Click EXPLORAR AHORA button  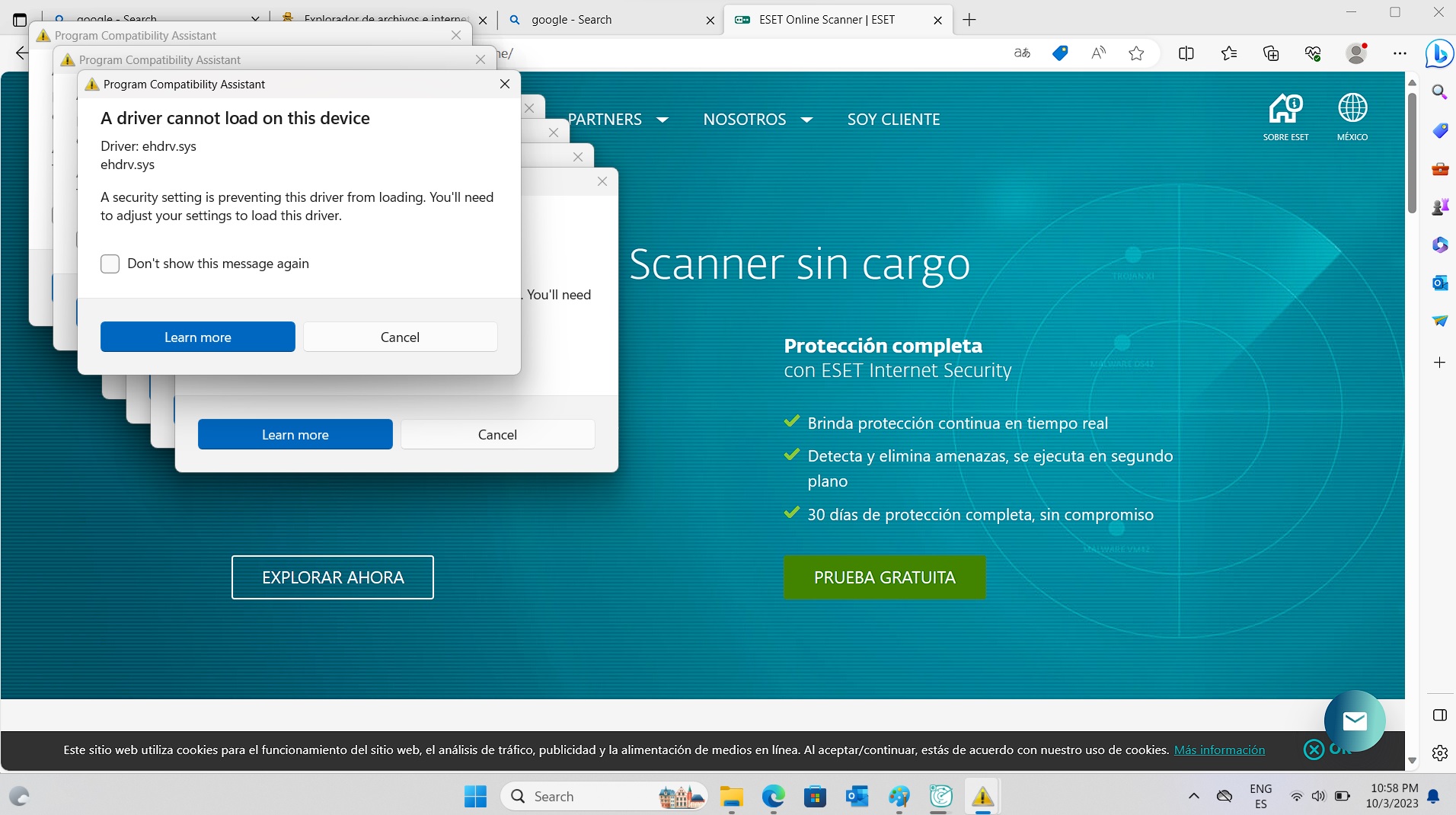(x=333, y=577)
